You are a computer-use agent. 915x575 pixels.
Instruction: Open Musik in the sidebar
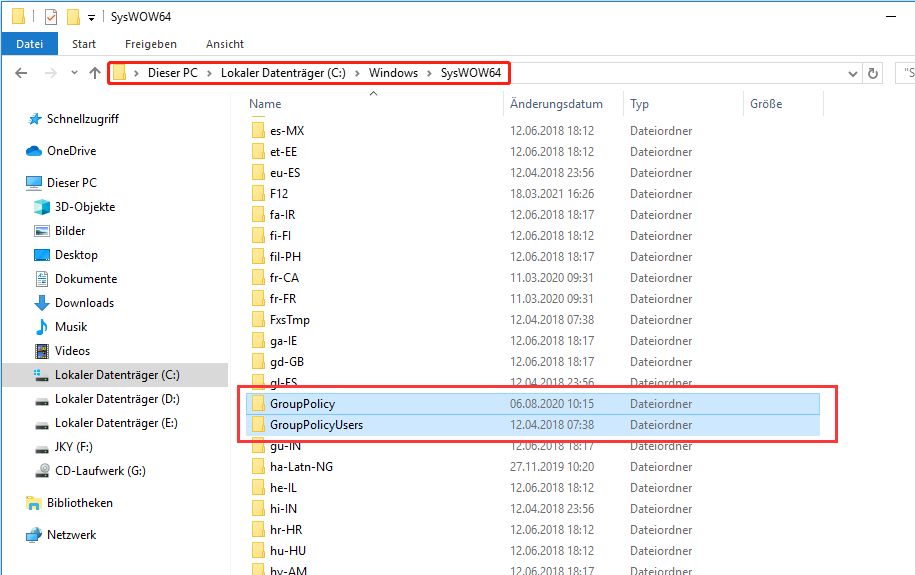click(71, 326)
